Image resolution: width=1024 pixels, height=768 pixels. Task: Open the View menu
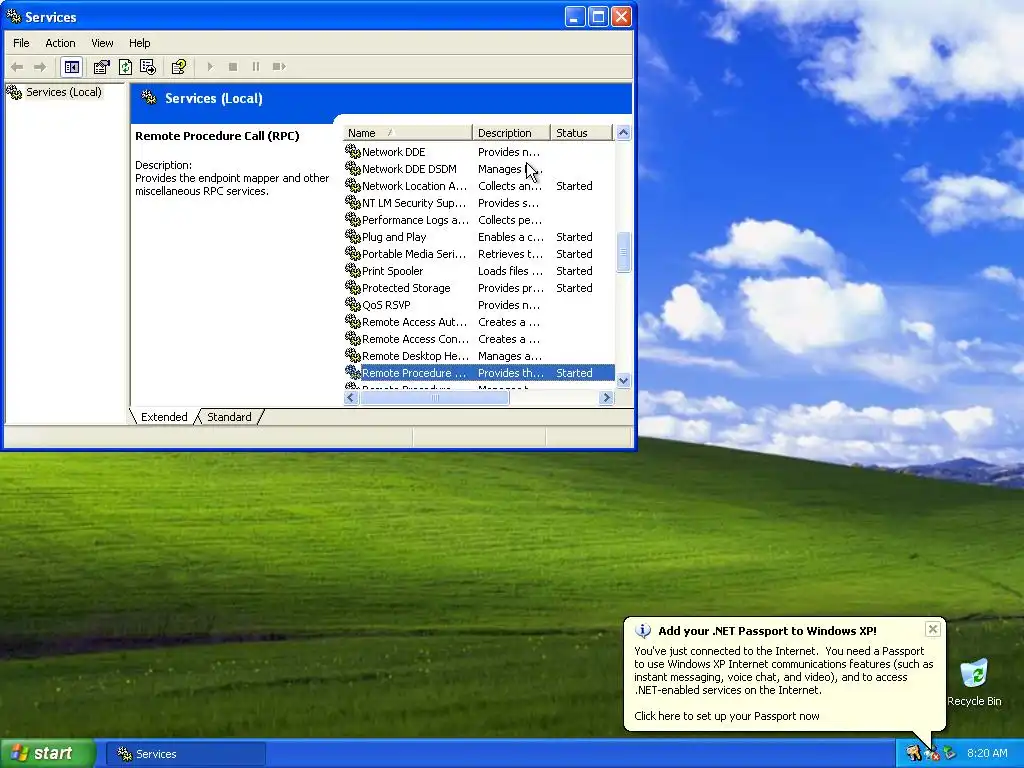pos(102,43)
